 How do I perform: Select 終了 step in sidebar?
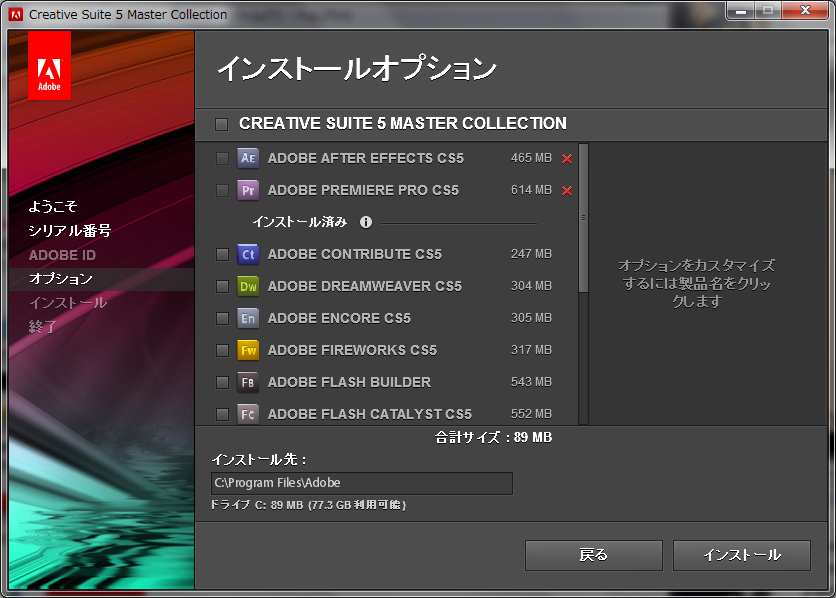pyautogui.click(x=43, y=326)
